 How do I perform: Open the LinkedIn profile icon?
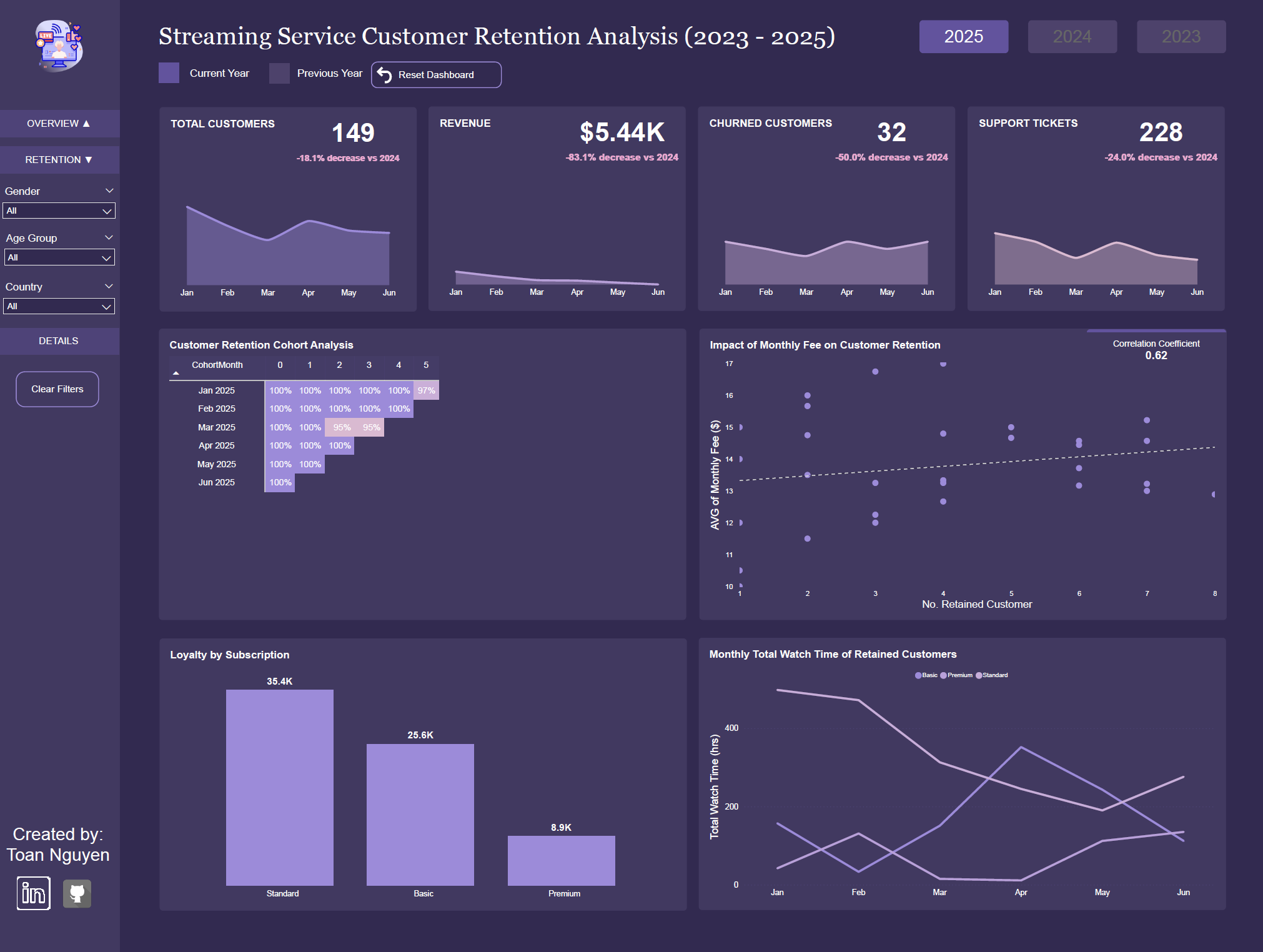coord(34,894)
